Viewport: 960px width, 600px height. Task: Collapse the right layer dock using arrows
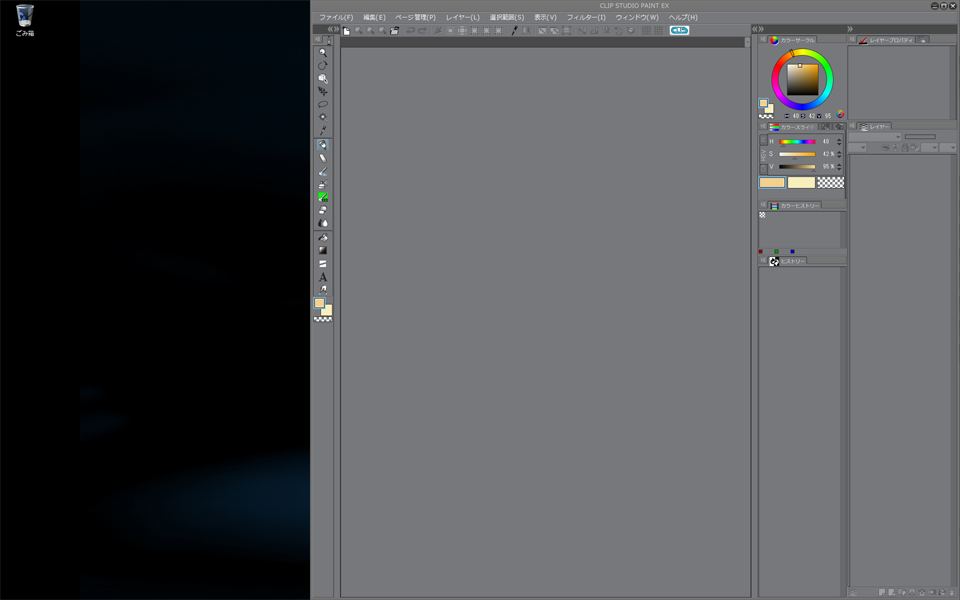point(851,29)
